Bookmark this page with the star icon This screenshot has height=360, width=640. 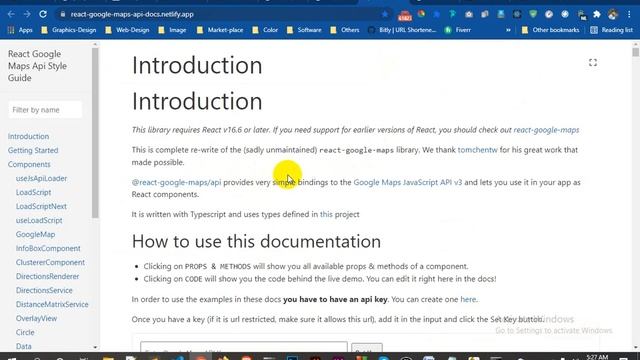(x=384, y=14)
